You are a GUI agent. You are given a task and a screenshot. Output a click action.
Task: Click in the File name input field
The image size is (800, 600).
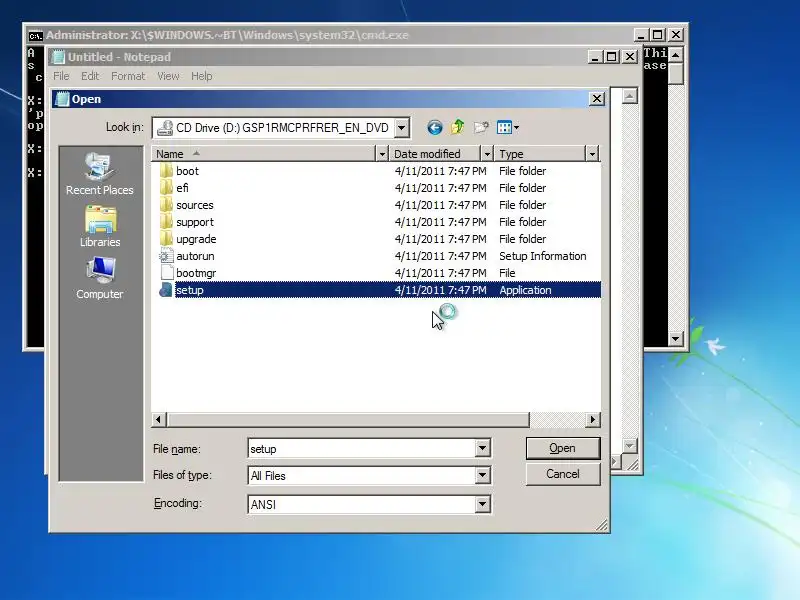pyautogui.click(x=362, y=449)
